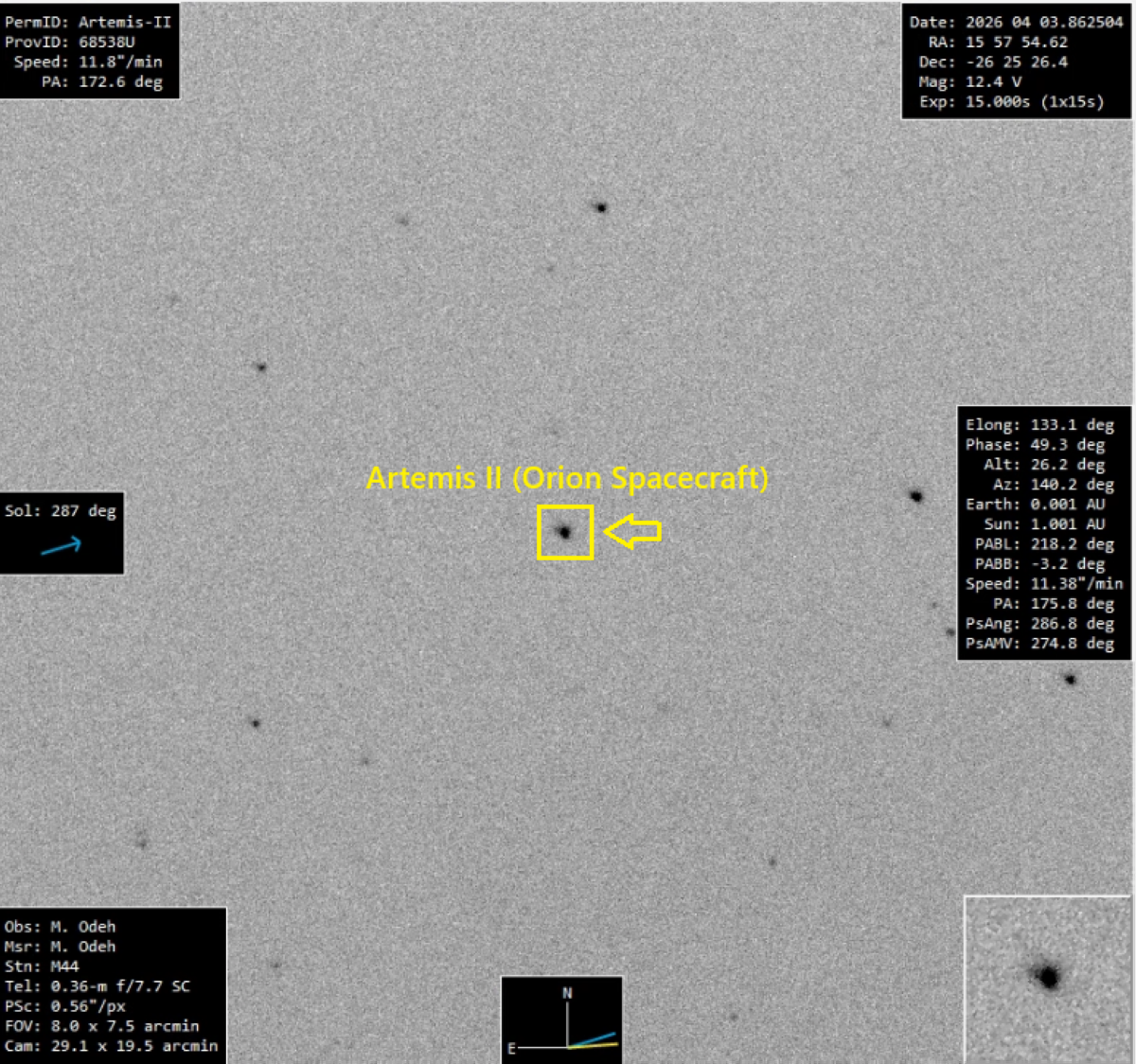Select the Elong: 133.1 deg line

[1039, 425]
